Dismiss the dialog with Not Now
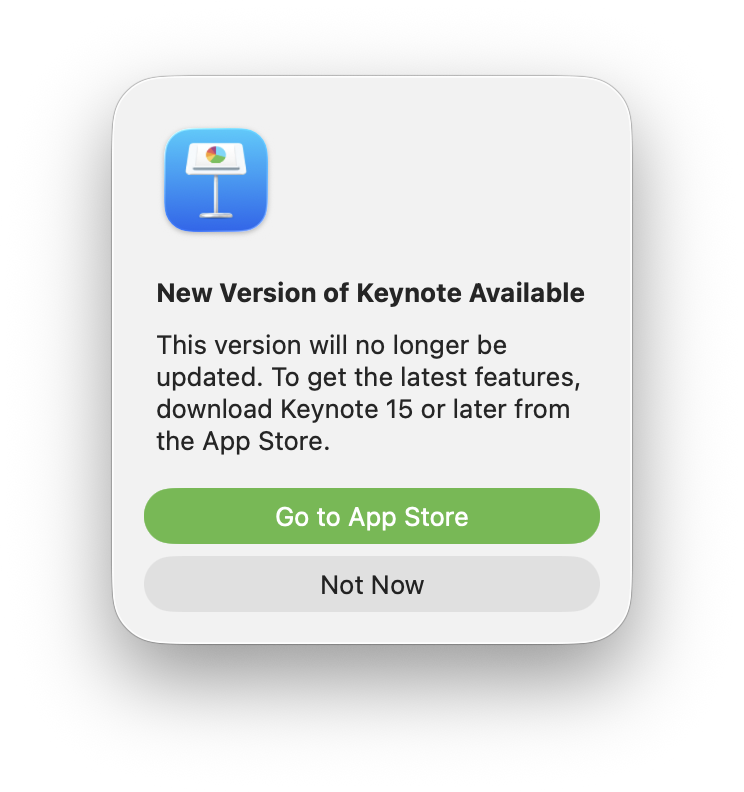The image size is (744, 792). 372,584
